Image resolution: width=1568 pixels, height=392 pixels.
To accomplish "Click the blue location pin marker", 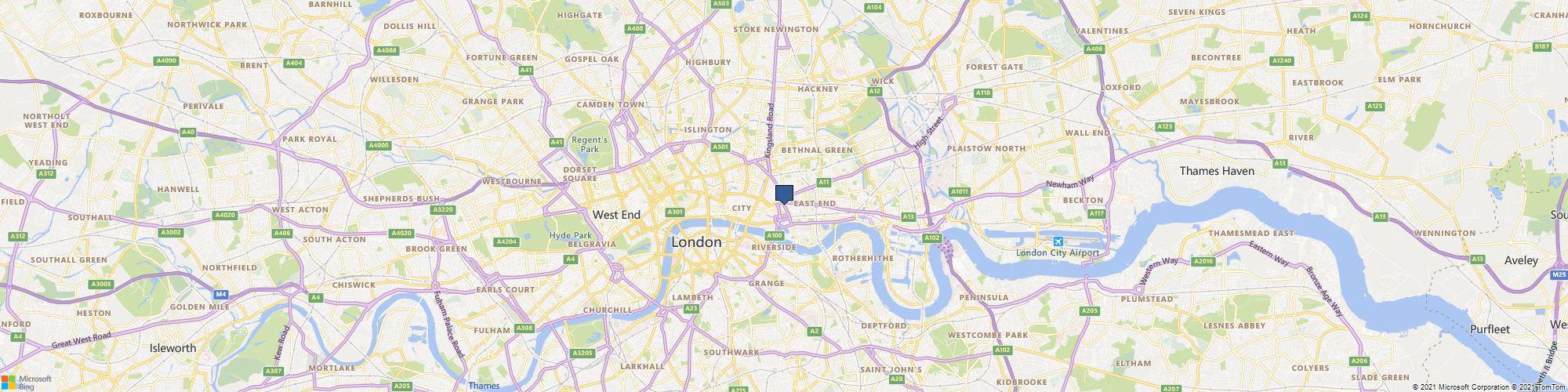I will [x=784, y=194].
